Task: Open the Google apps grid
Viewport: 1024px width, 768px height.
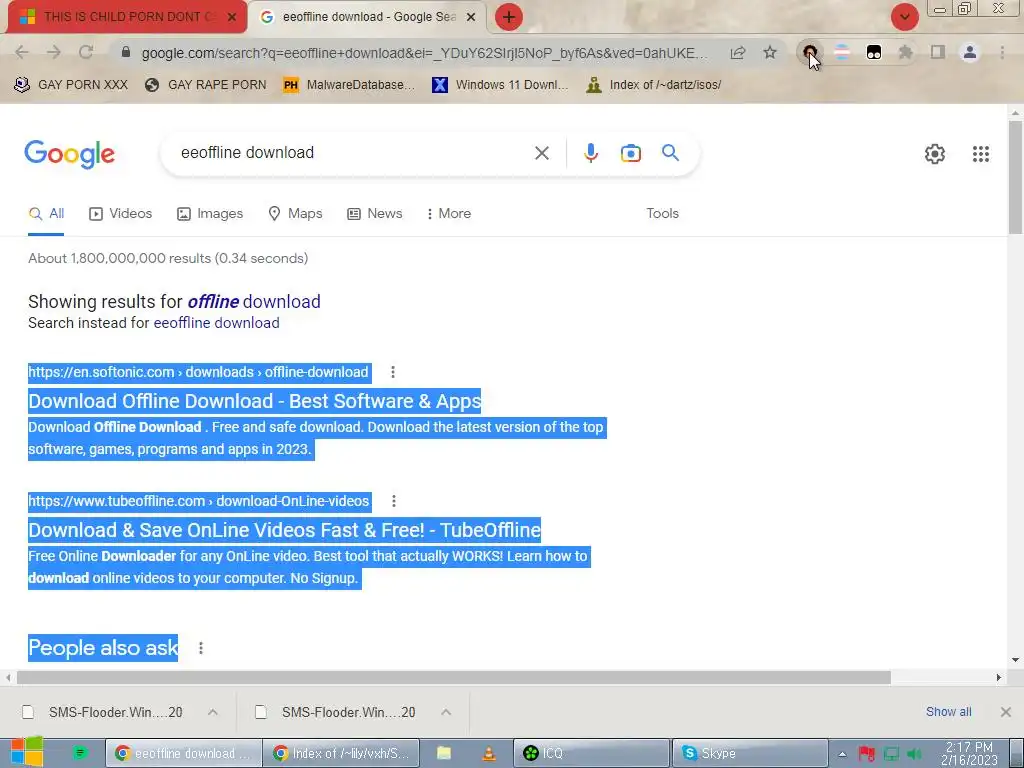Action: pyautogui.click(x=980, y=154)
